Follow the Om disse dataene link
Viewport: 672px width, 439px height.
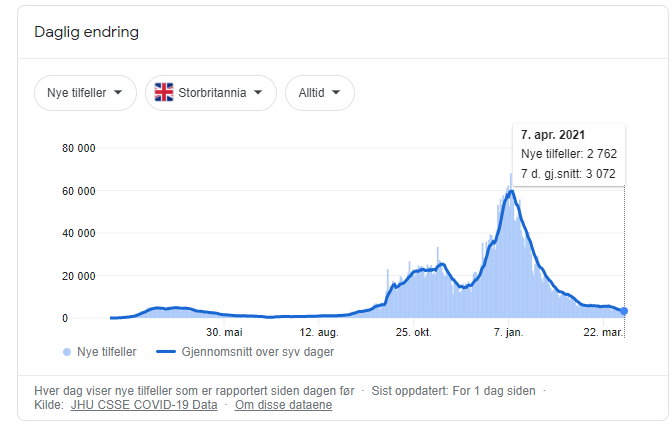(x=284, y=405)
